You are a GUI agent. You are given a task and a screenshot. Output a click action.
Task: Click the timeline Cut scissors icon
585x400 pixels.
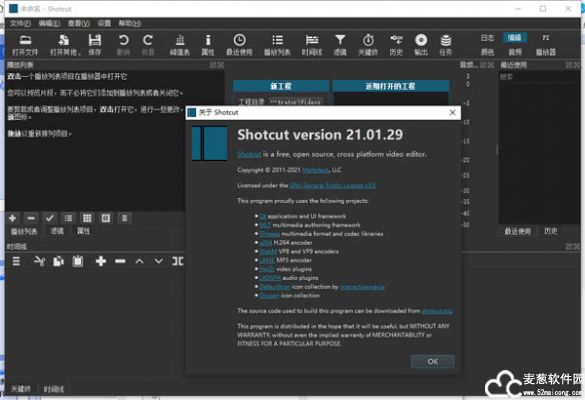(39, 261)
